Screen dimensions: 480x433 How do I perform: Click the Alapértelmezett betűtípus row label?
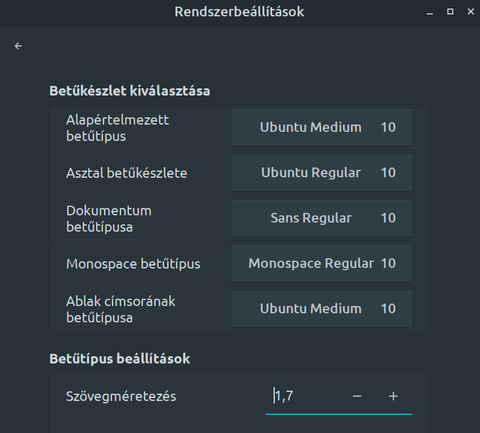117,128
